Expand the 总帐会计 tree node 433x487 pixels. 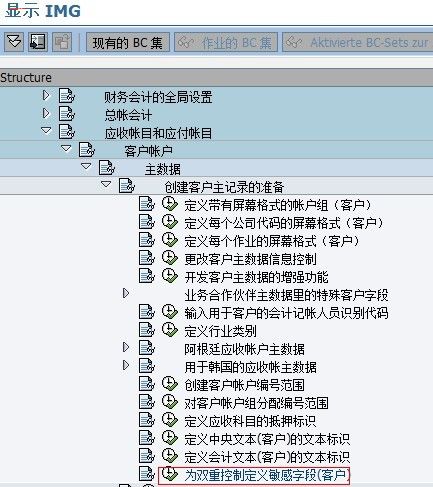point(46,114)
